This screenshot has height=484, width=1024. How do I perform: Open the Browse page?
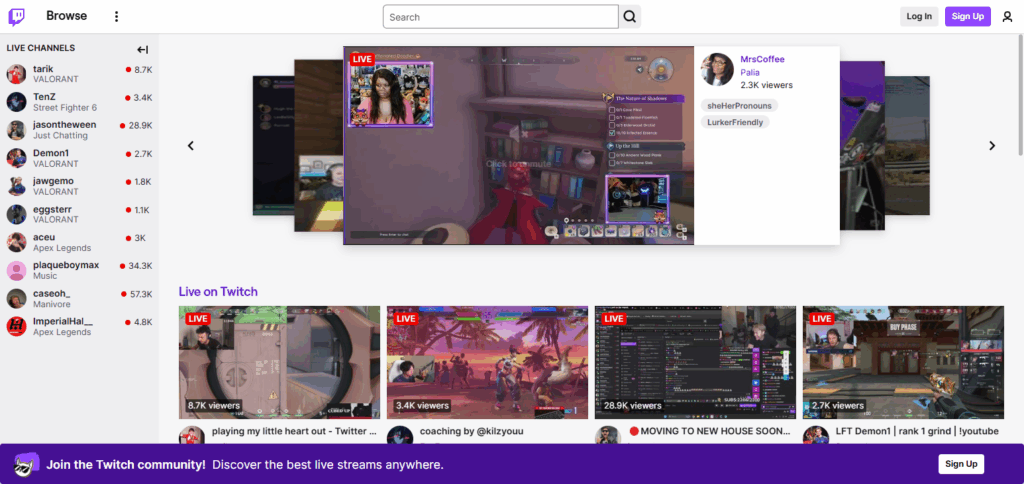coord(67,16)
